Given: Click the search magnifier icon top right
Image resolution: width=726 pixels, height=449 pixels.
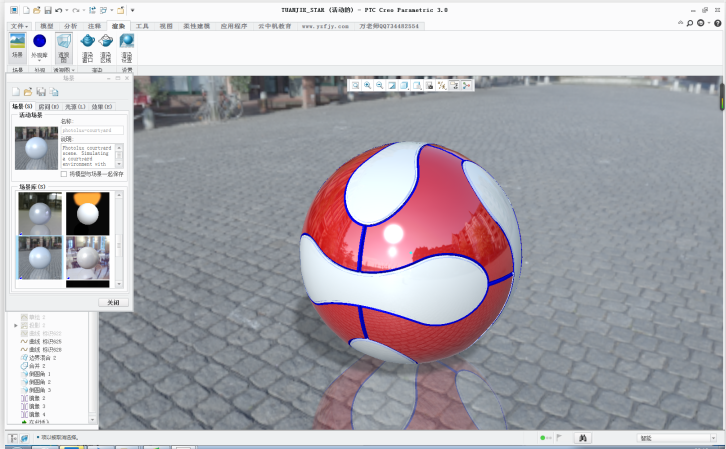Looking at the screenshot, I should [690, 23].
